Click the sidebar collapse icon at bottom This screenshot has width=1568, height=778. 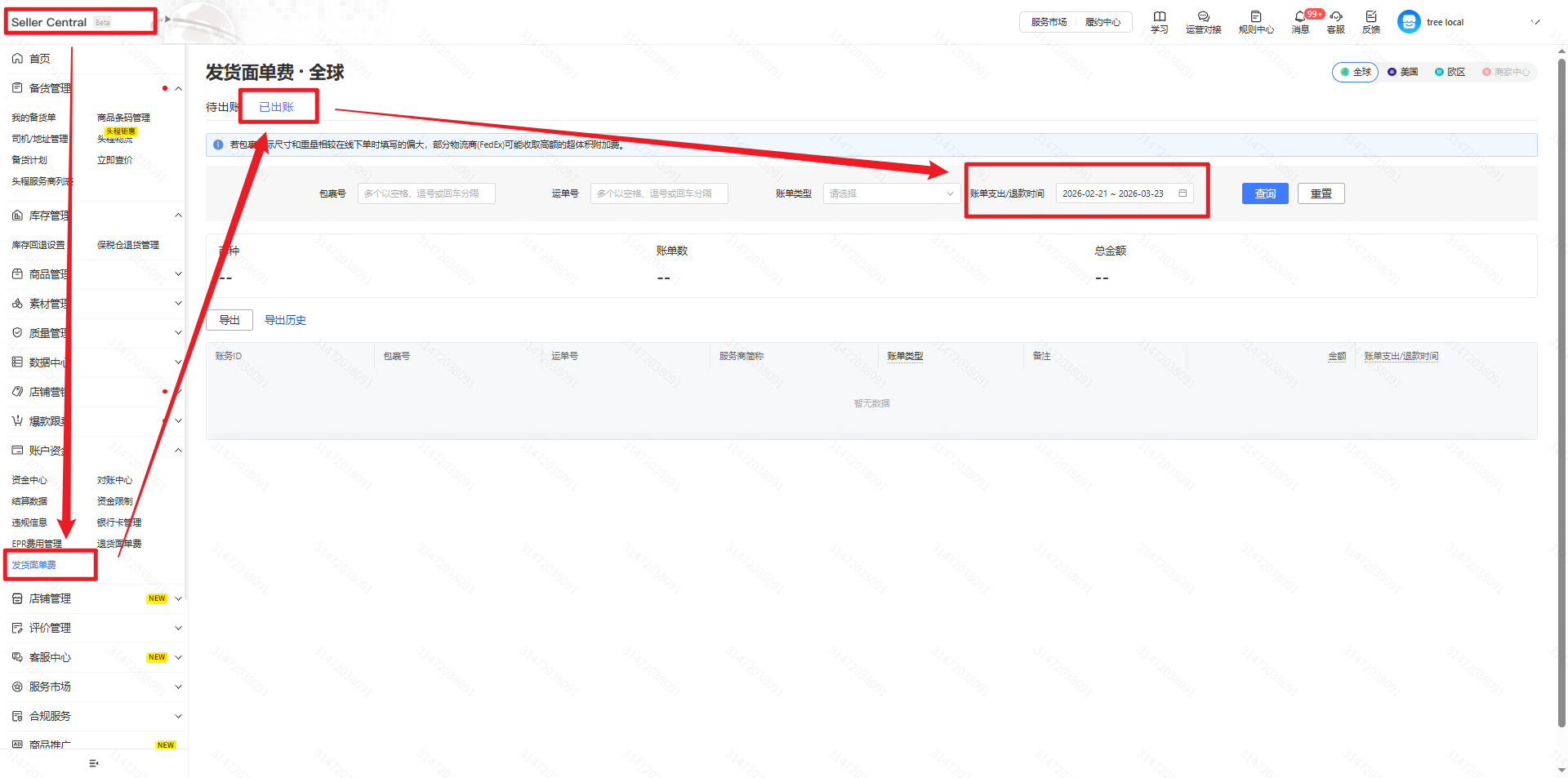94,763
